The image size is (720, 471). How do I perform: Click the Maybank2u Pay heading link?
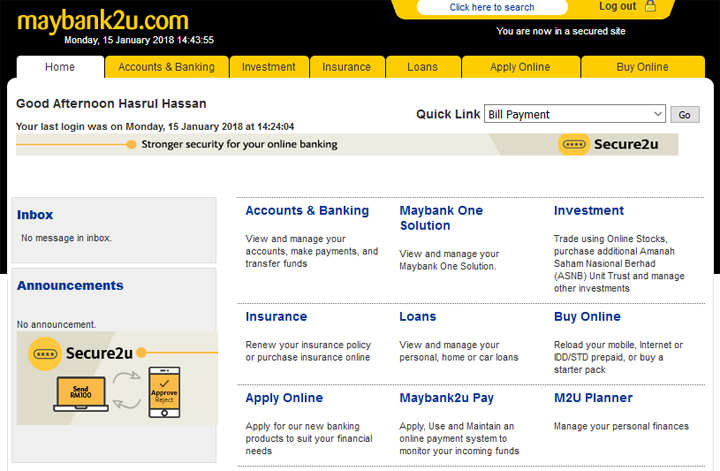coord(447,398)
